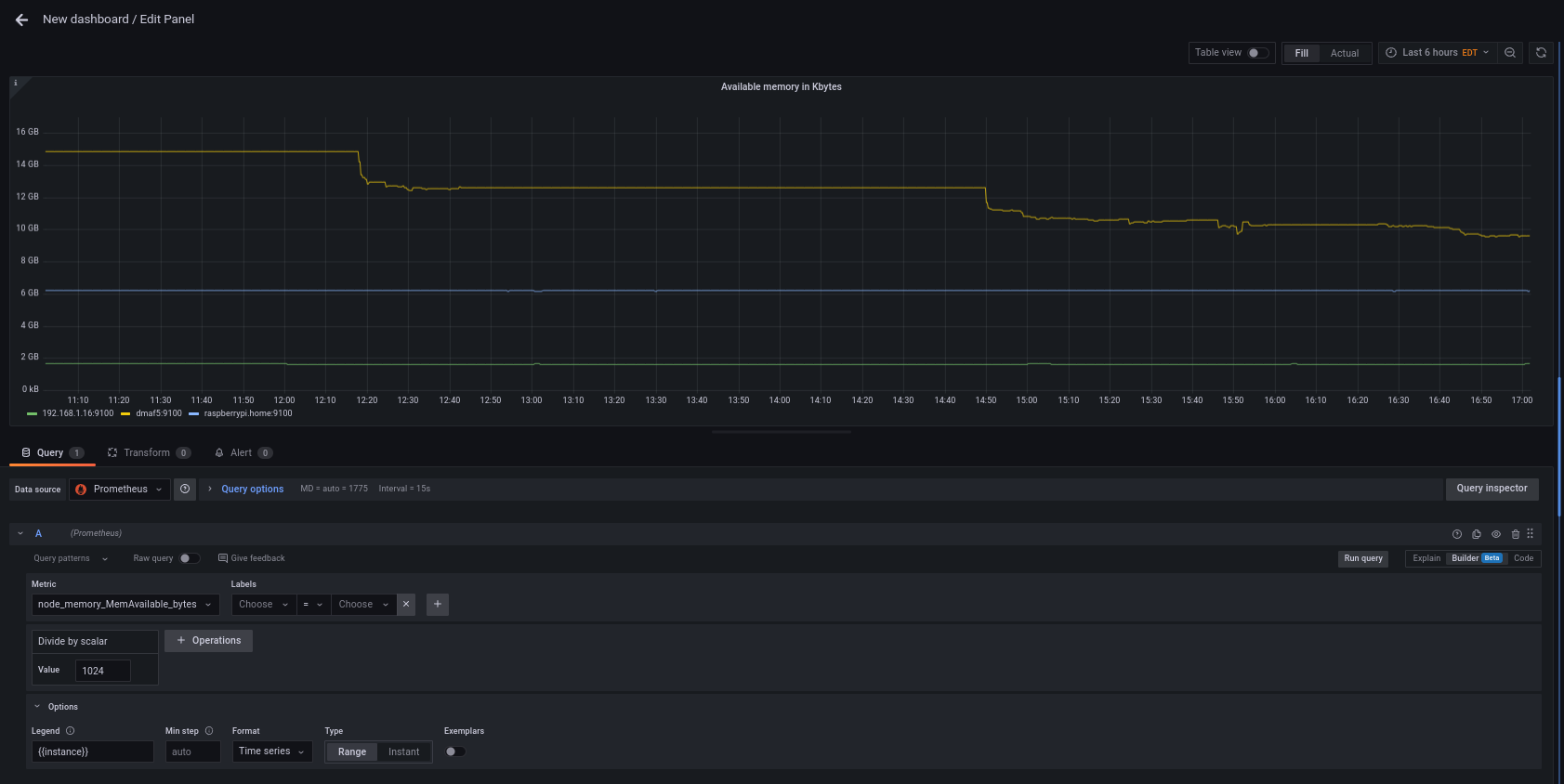Click the Legend input field

(92, 751)
